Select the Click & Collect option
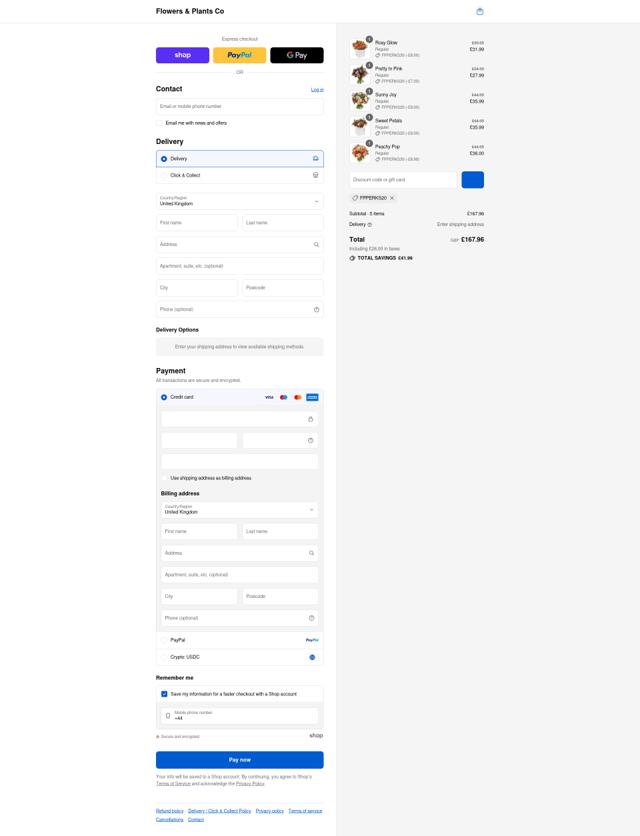Viewport: 640px width, 836px height. (x=239, y=175)
